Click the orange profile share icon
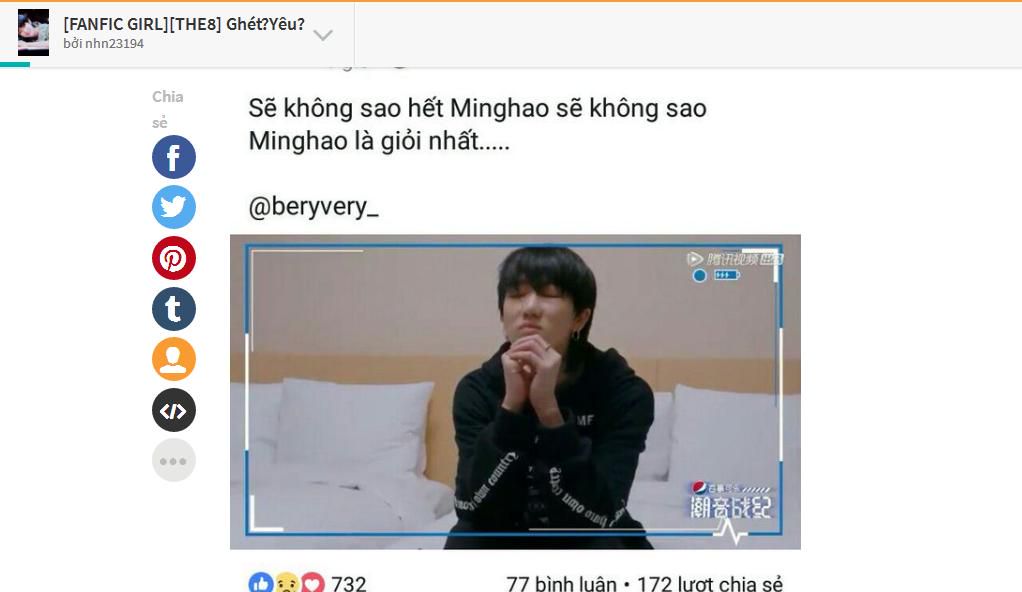1022x592 pixels. point(173,359)
